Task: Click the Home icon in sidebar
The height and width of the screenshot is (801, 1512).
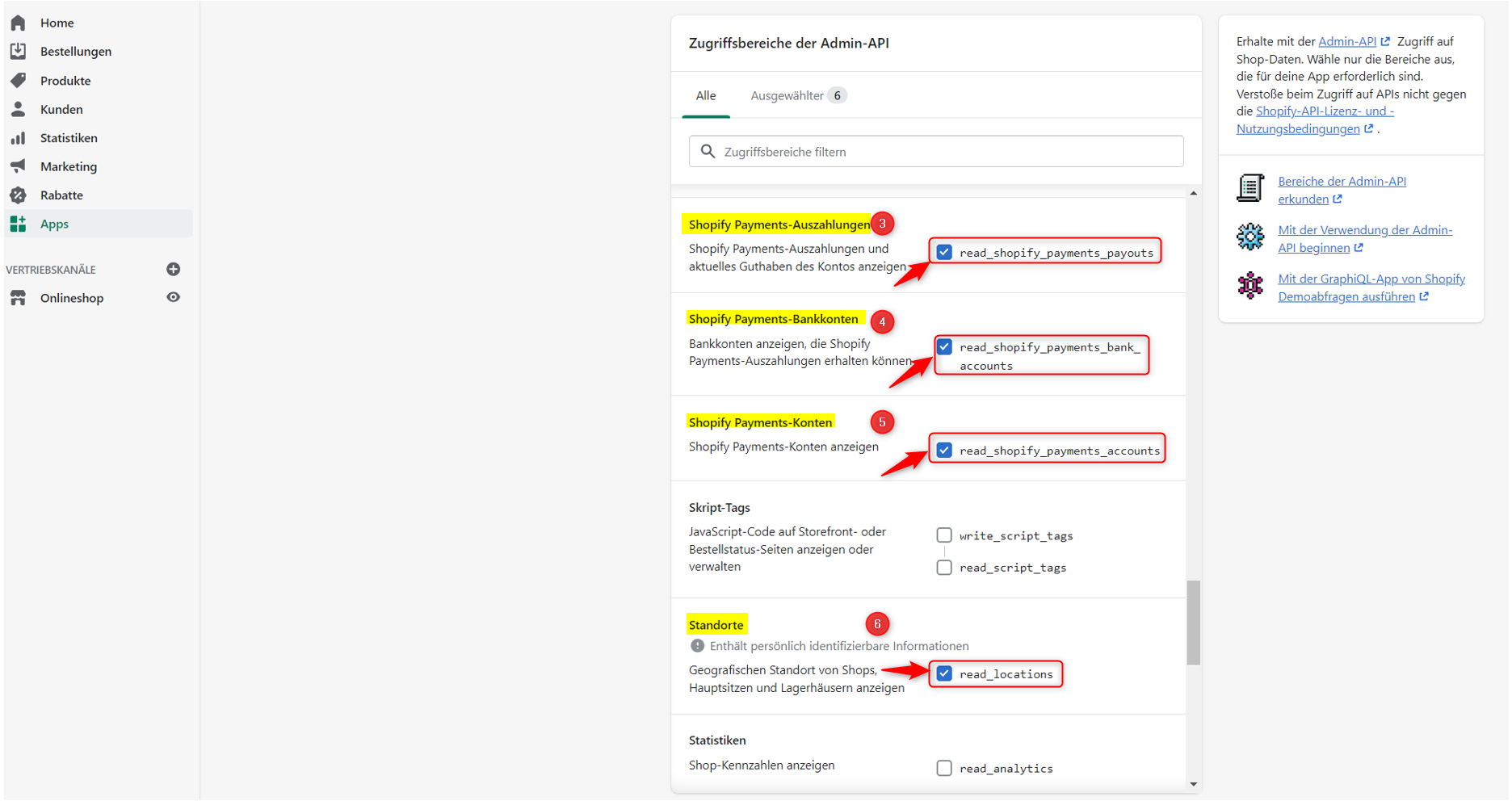Action: click(x=18, y=23)
